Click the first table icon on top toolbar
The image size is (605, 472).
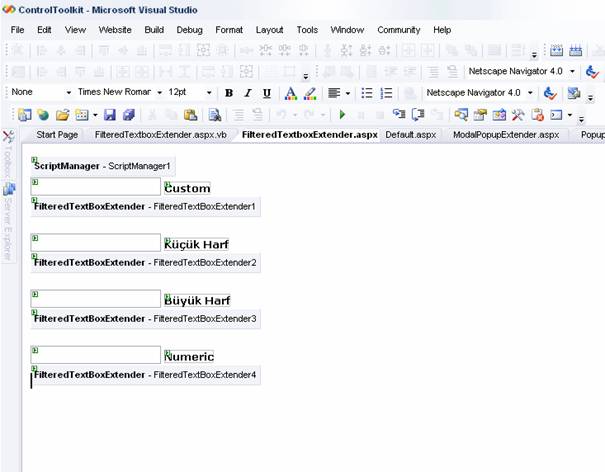click(x=556, y=50)
